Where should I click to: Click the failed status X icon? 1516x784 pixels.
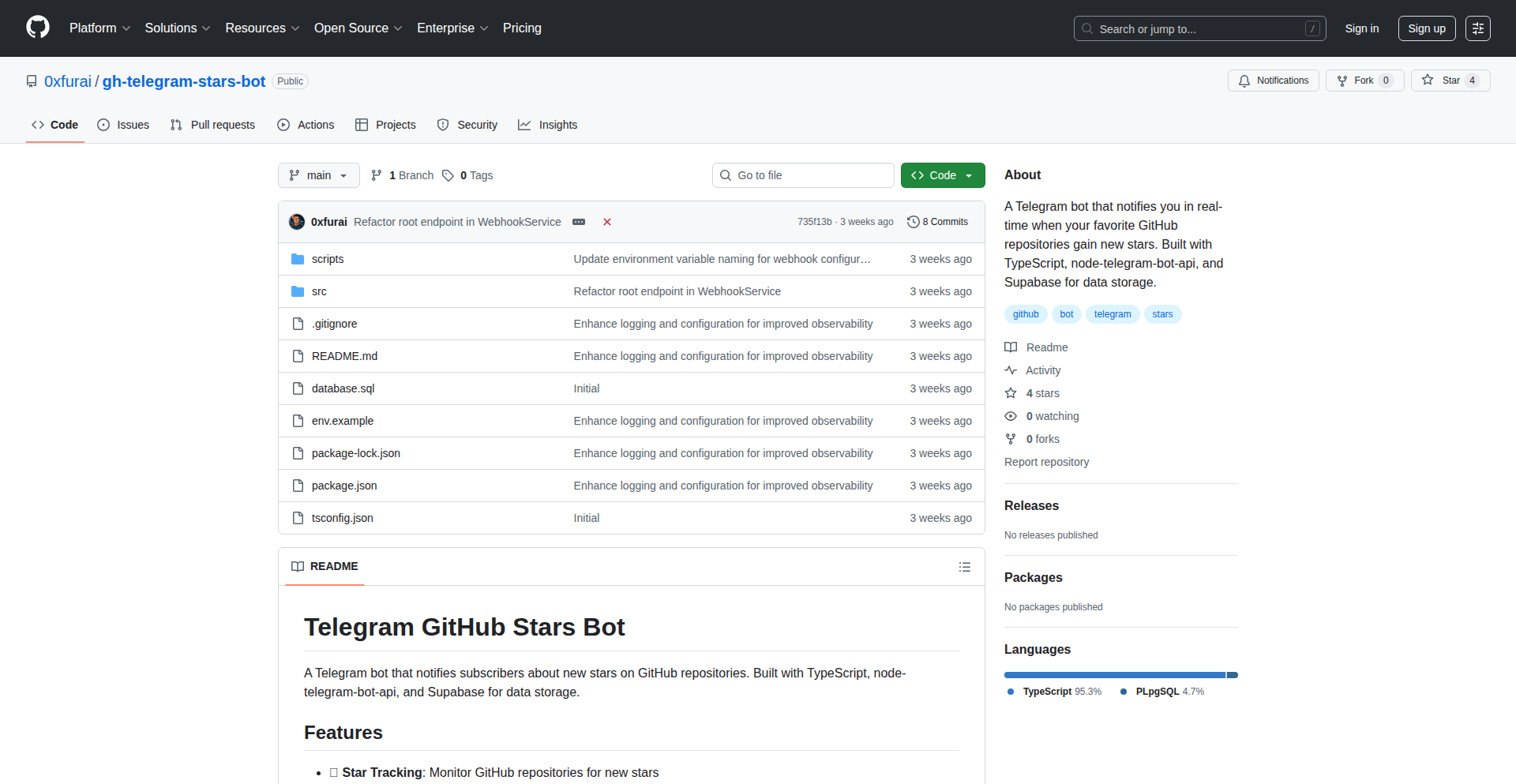click(x=607, y=222)
